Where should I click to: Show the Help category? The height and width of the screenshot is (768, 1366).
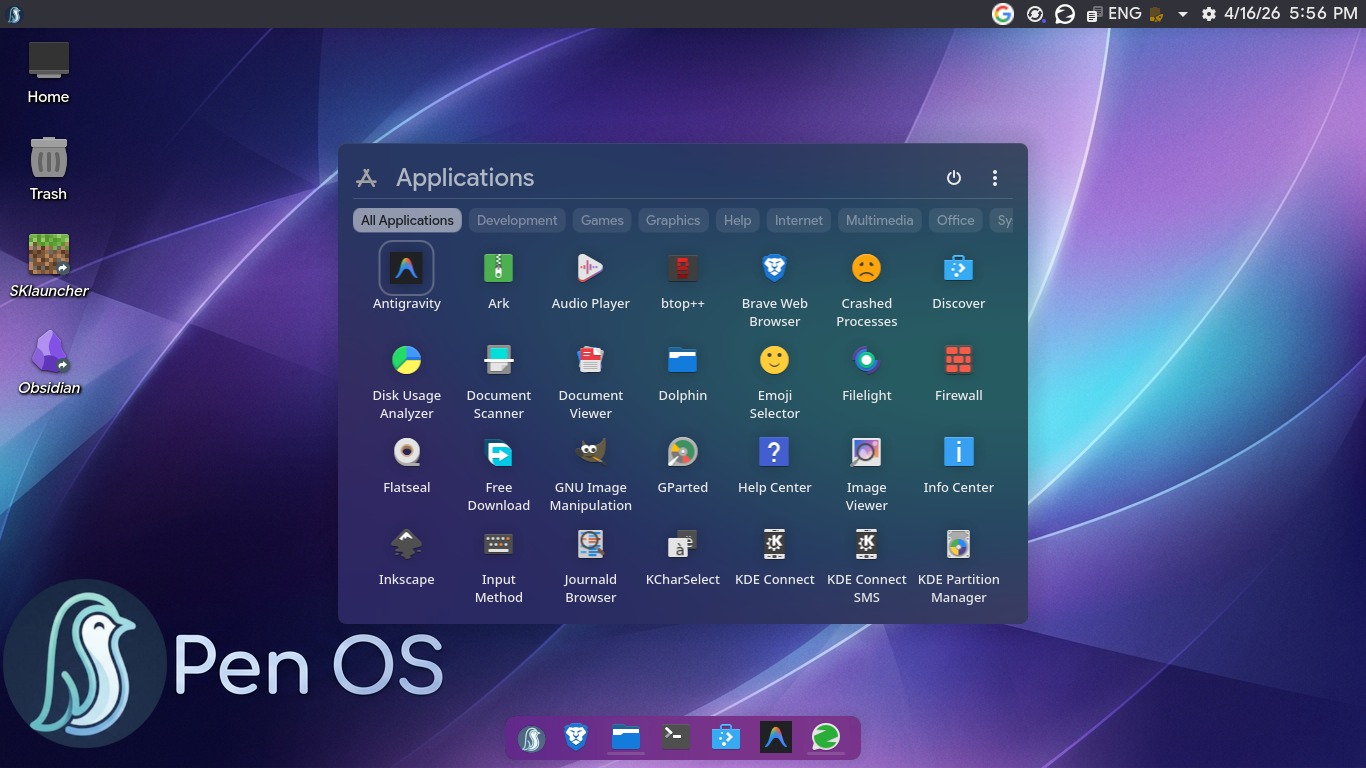pos(737,220)
